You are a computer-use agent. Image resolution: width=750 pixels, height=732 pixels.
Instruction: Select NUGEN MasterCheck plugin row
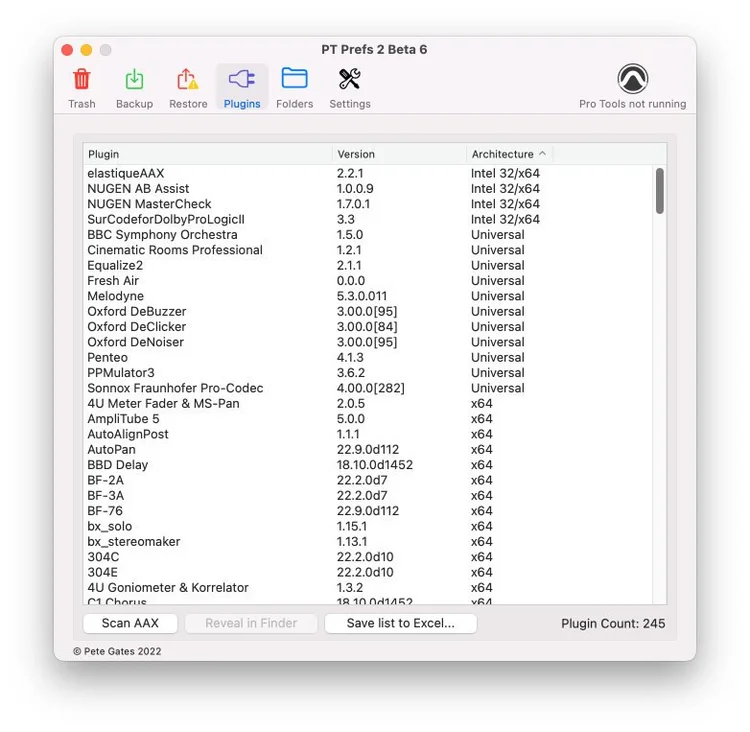point(367,204)
